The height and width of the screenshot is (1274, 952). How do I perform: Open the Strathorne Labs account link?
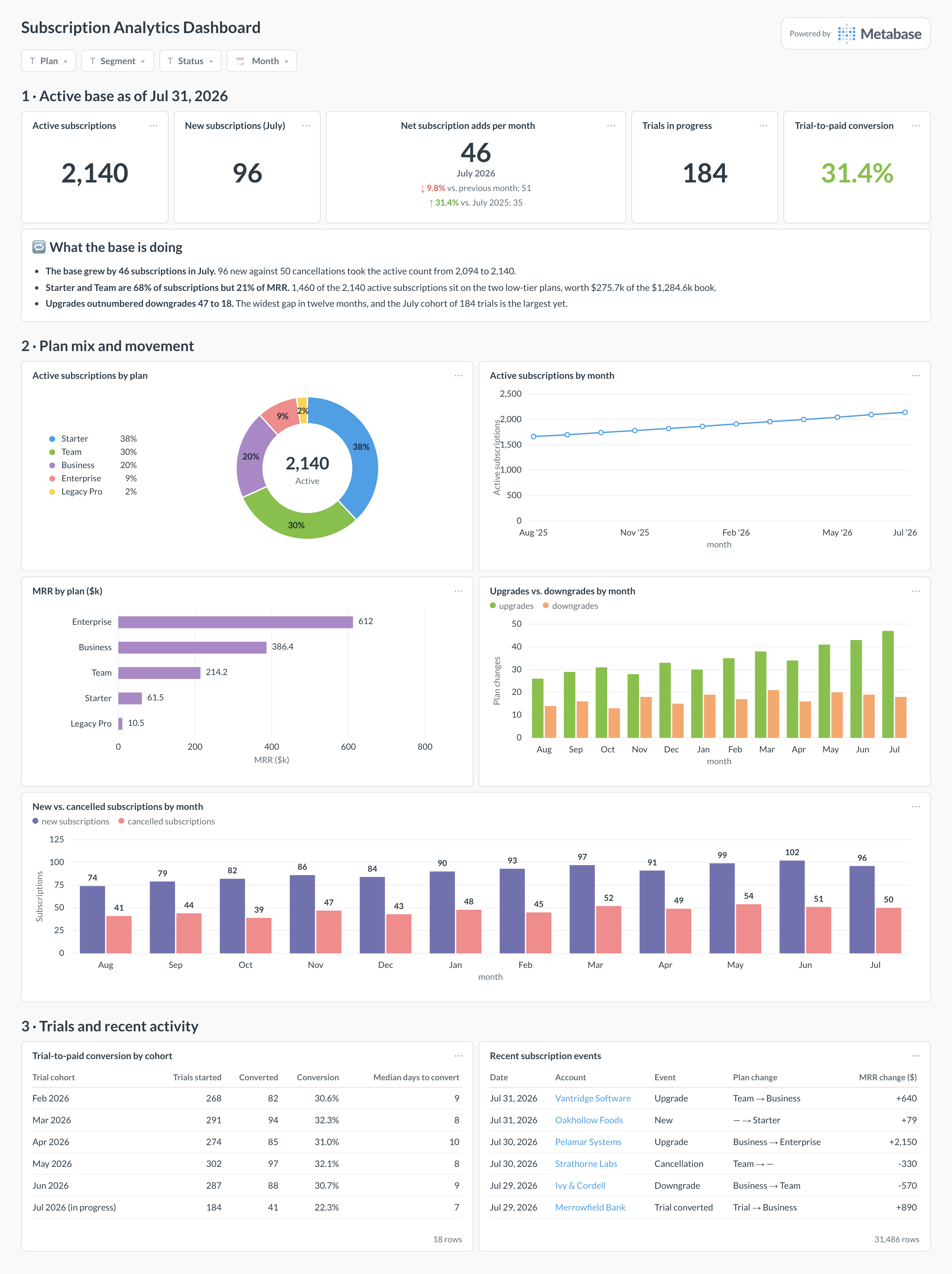(x=586, y=1164)
